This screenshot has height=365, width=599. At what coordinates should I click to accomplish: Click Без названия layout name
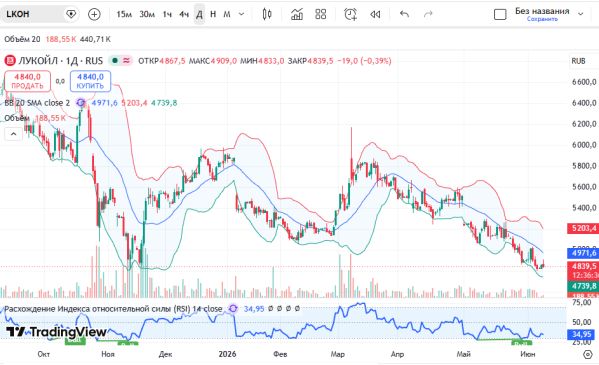click(542, 11)
